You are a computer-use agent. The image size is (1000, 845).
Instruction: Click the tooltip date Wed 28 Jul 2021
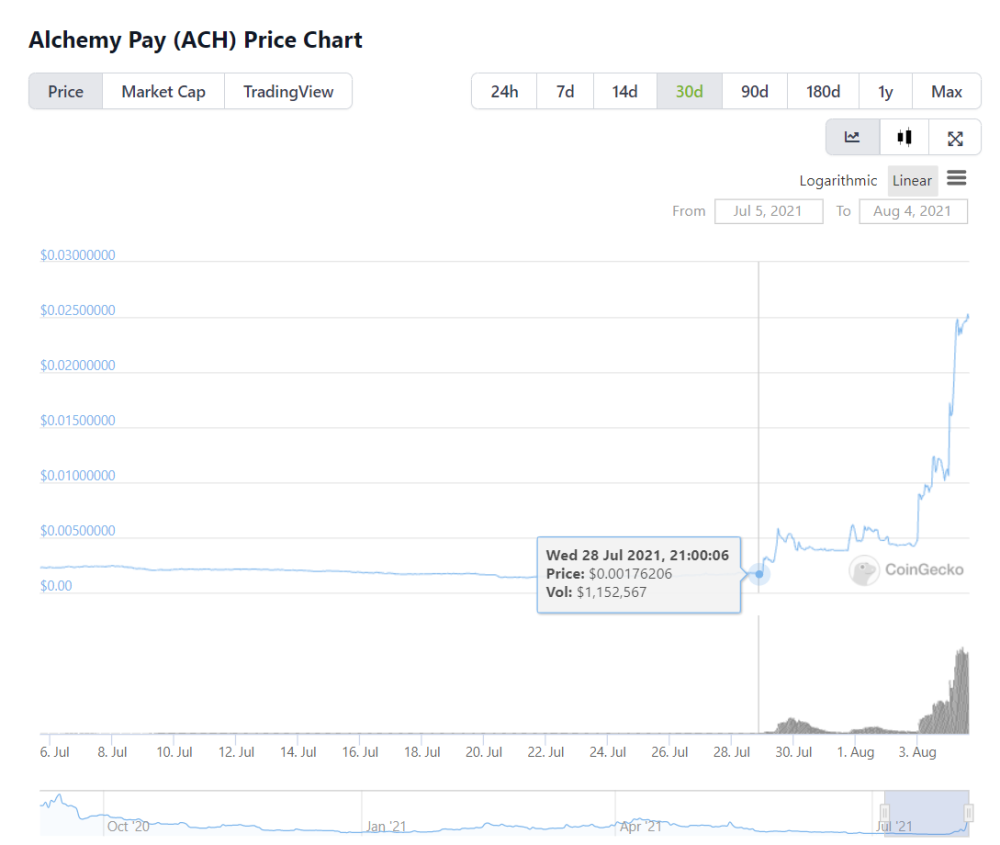605,555
